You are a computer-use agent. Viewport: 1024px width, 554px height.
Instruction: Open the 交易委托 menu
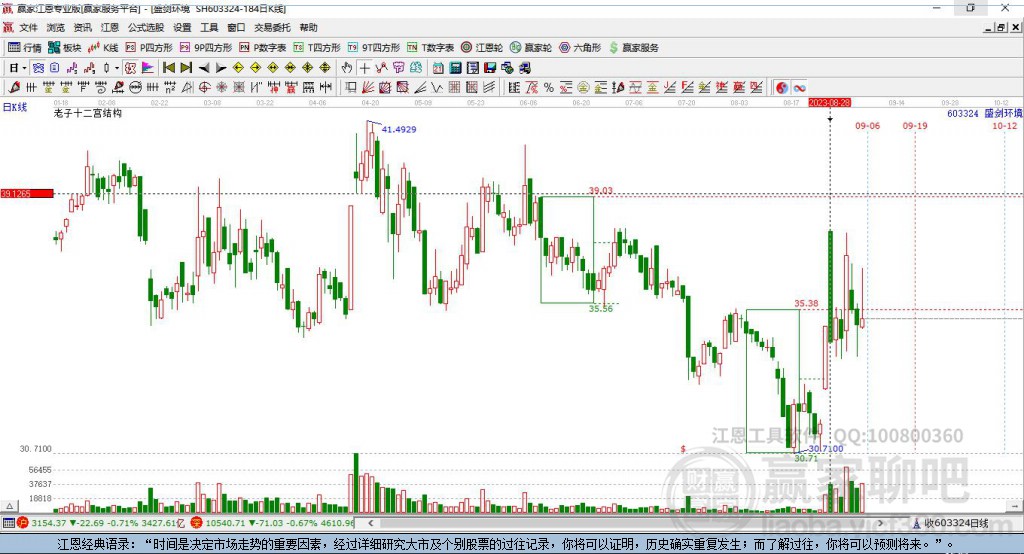coord(272,27)
